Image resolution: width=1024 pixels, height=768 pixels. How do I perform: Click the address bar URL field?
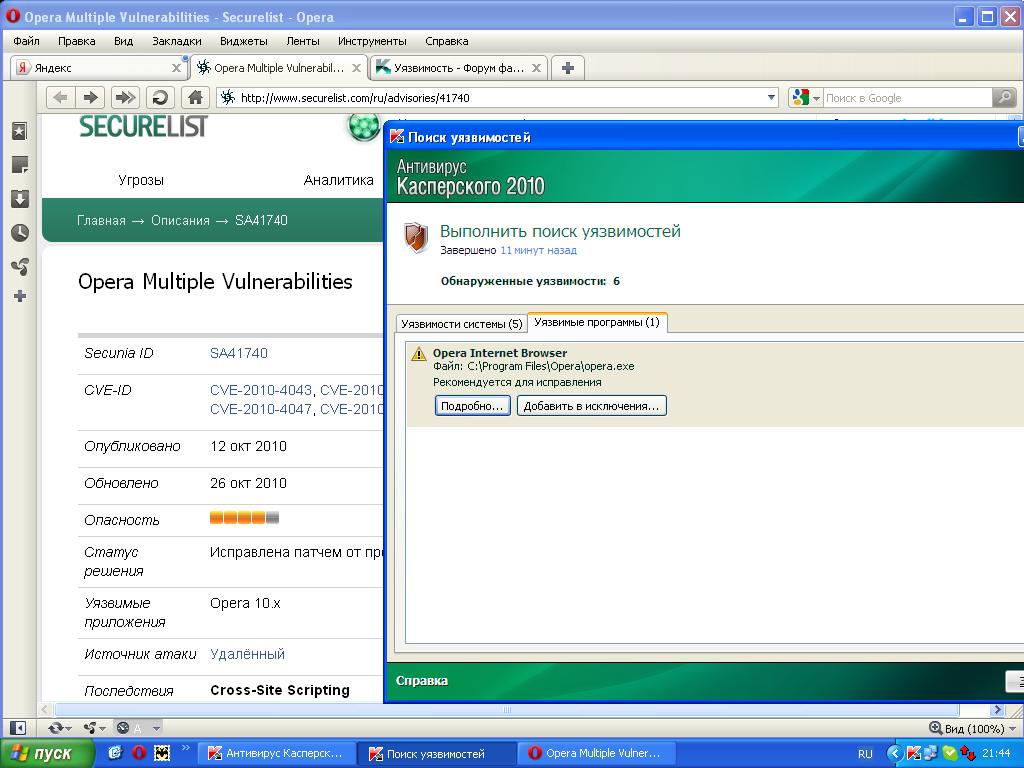tap(498, 98)
